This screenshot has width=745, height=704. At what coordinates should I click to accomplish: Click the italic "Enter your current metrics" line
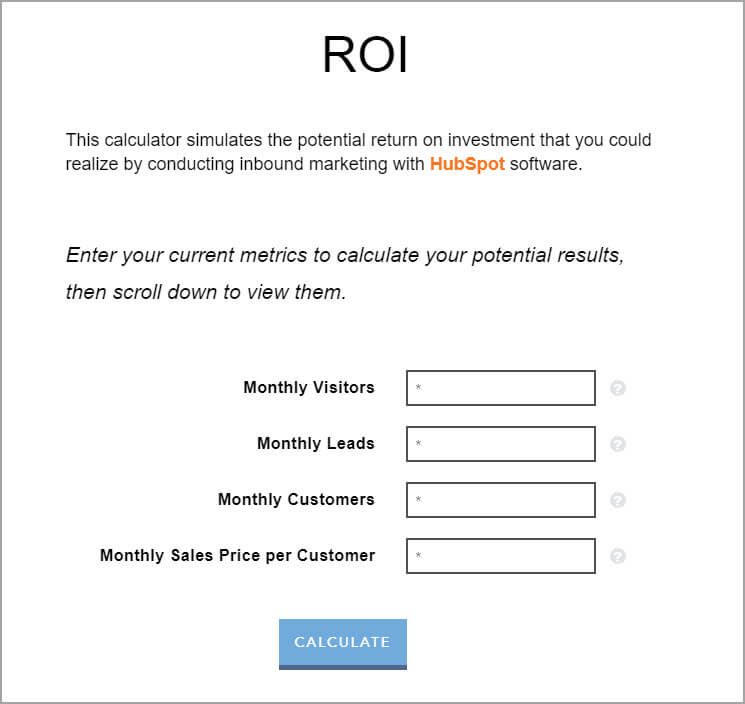[x=345, y=255]
